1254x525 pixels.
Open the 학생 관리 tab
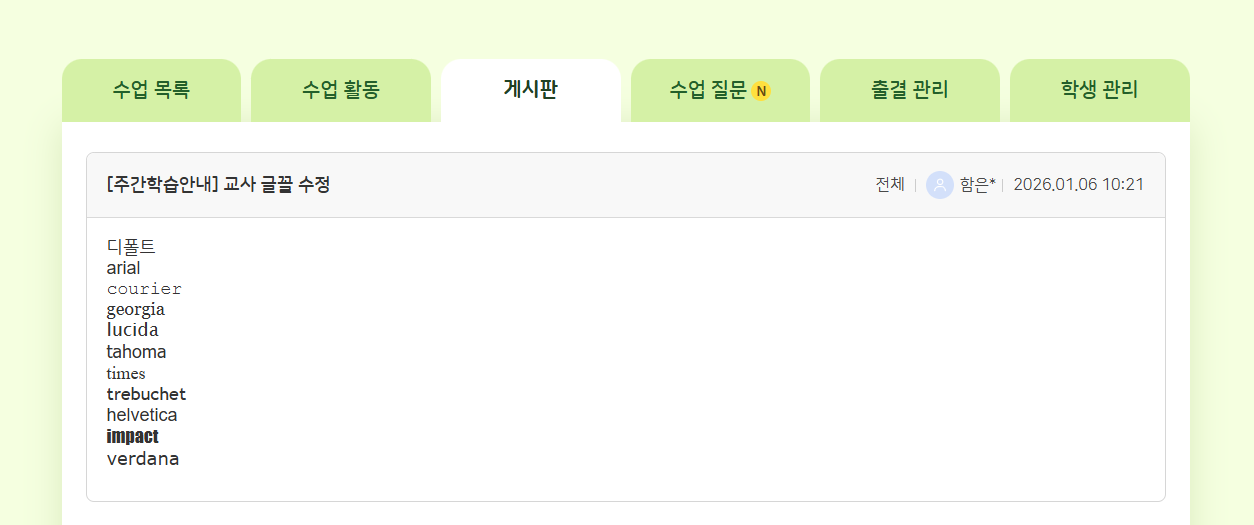click(x=1099, y=90)
